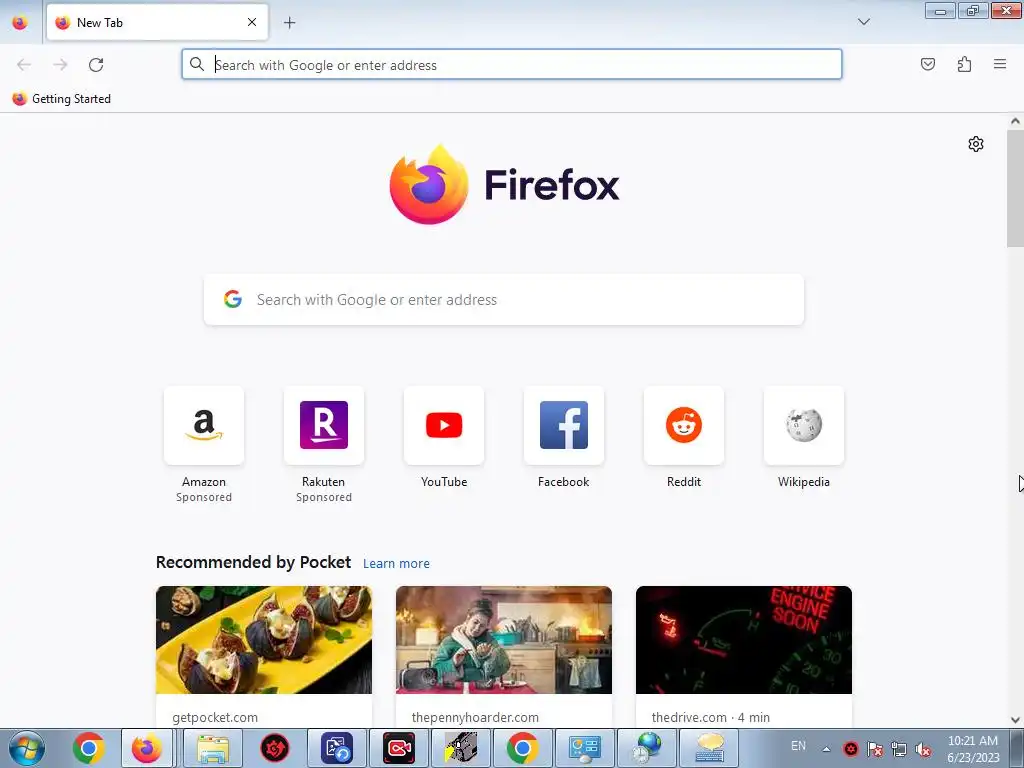Image resolution: width=1024 pixels, height=768 pixels.
Task: Open the on-screen keyboard taskbar icon
Action: (x=709, y=748)
